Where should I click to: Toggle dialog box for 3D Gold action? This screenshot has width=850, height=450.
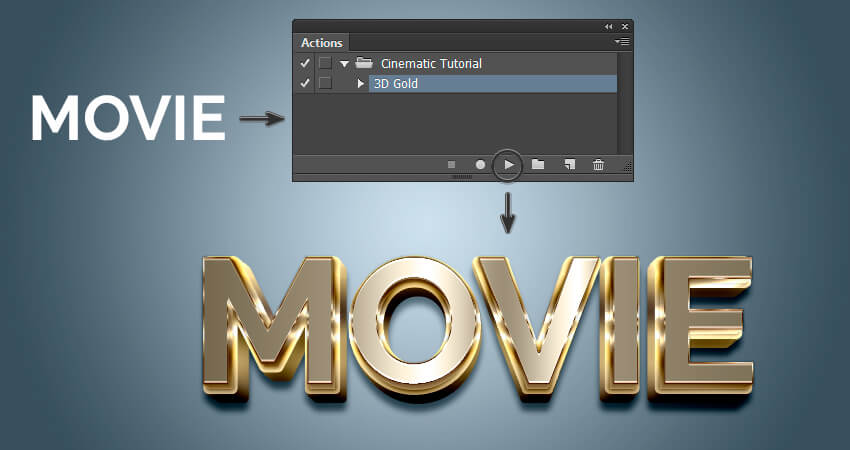click(325, 83)
